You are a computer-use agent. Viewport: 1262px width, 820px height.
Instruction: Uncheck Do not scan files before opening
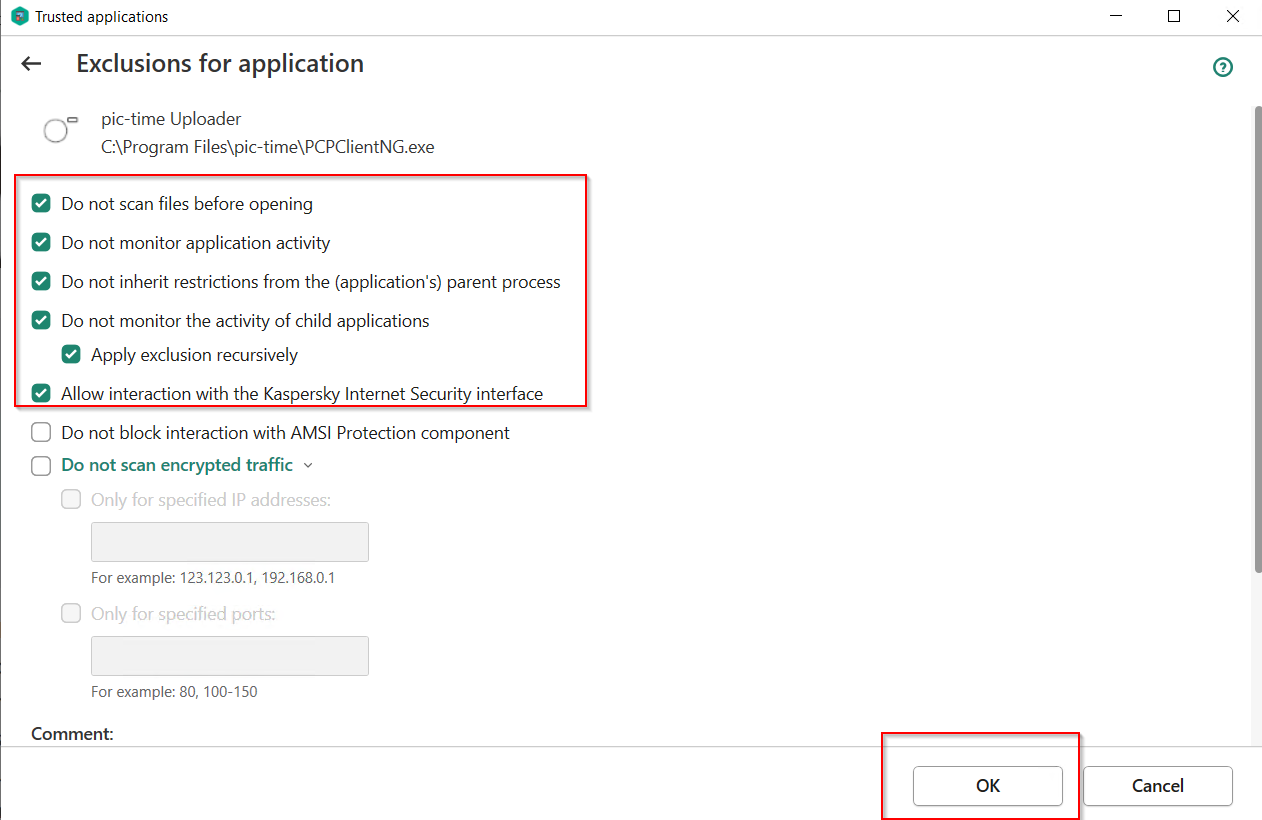(41, 204)
